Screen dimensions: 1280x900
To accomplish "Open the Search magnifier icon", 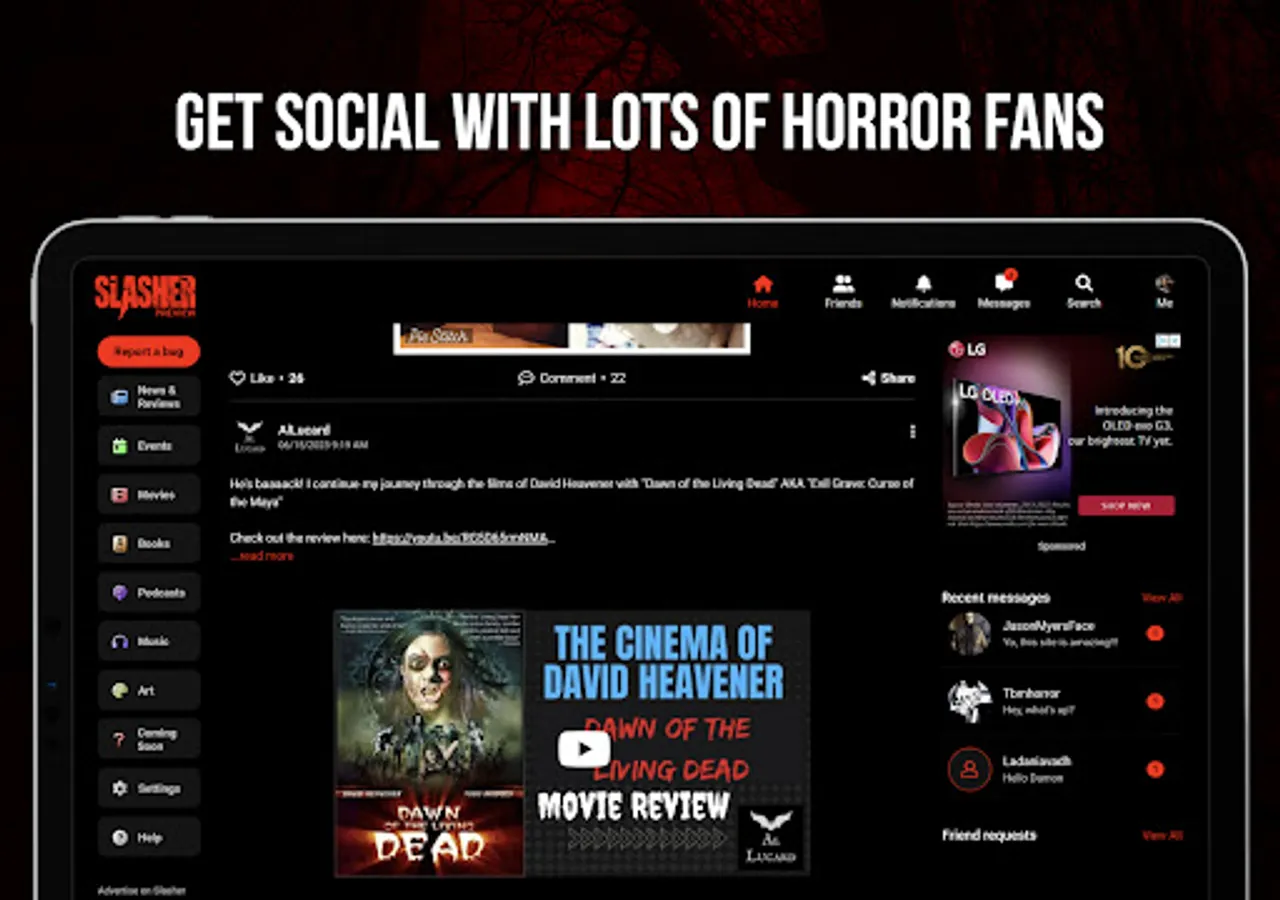I will pyautogui.click(x=1084, y=284).
